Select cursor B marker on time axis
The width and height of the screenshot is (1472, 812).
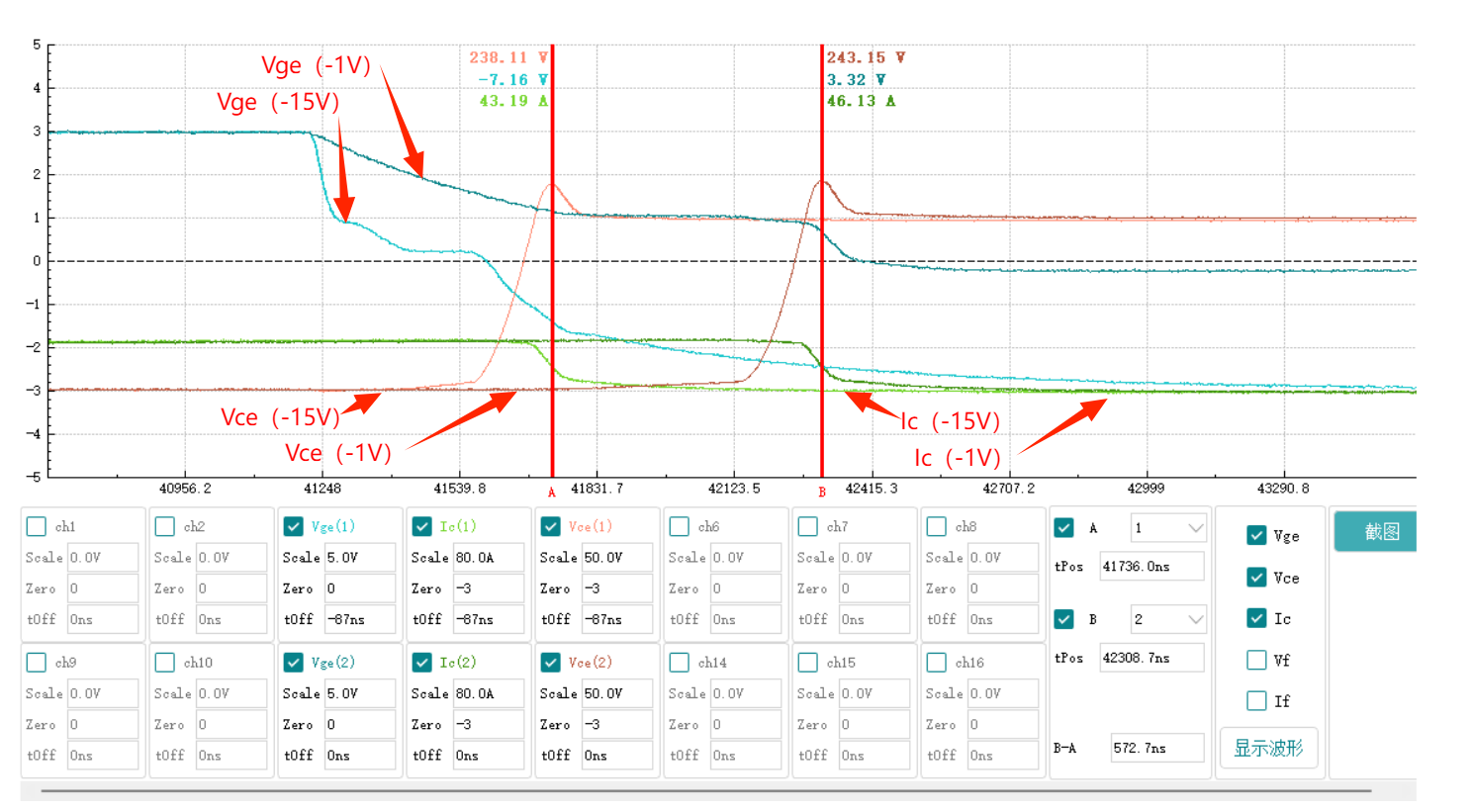pyautogui.click(x=822, y=492)
